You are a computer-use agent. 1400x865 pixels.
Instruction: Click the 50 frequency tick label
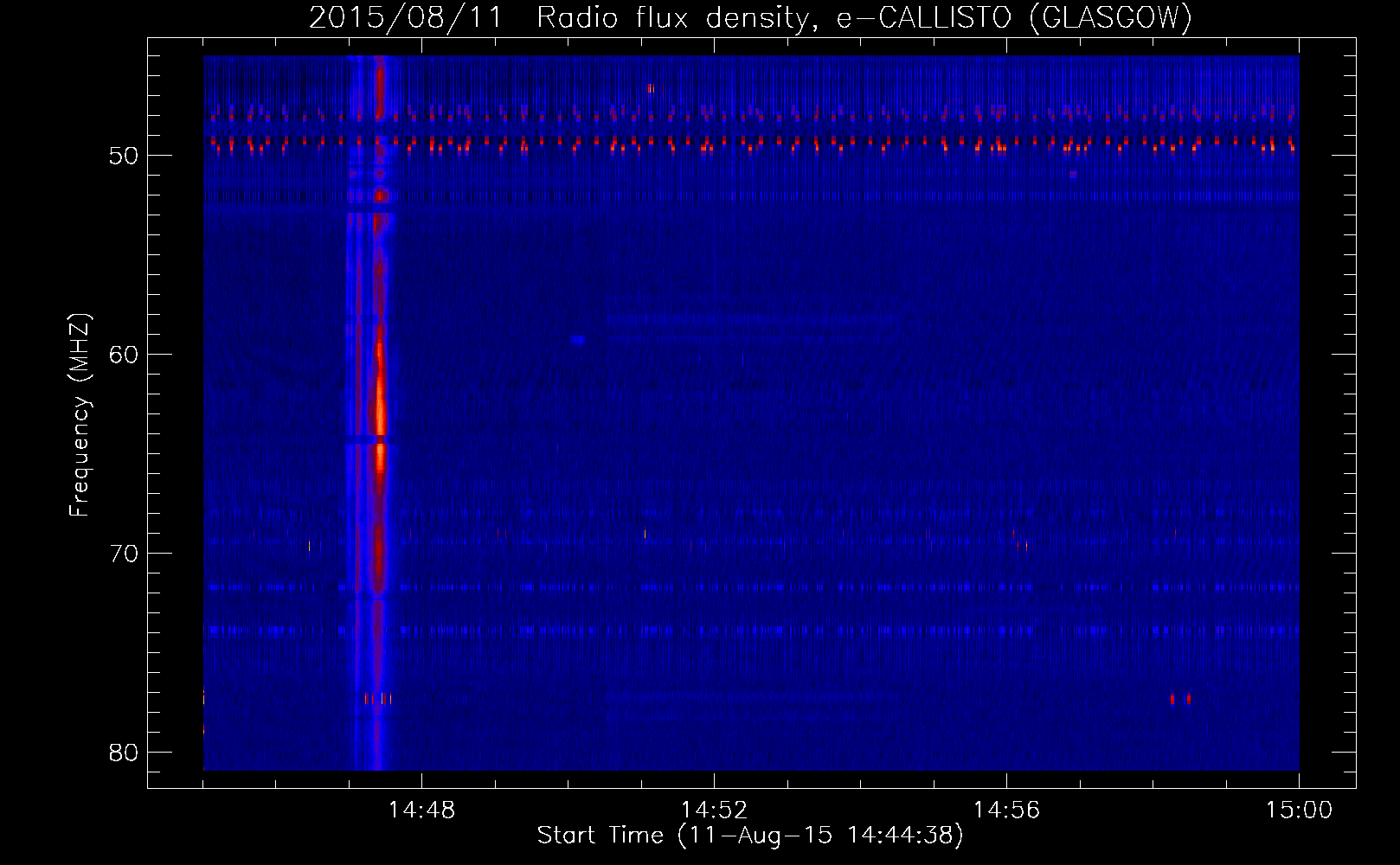click(125, 156)
